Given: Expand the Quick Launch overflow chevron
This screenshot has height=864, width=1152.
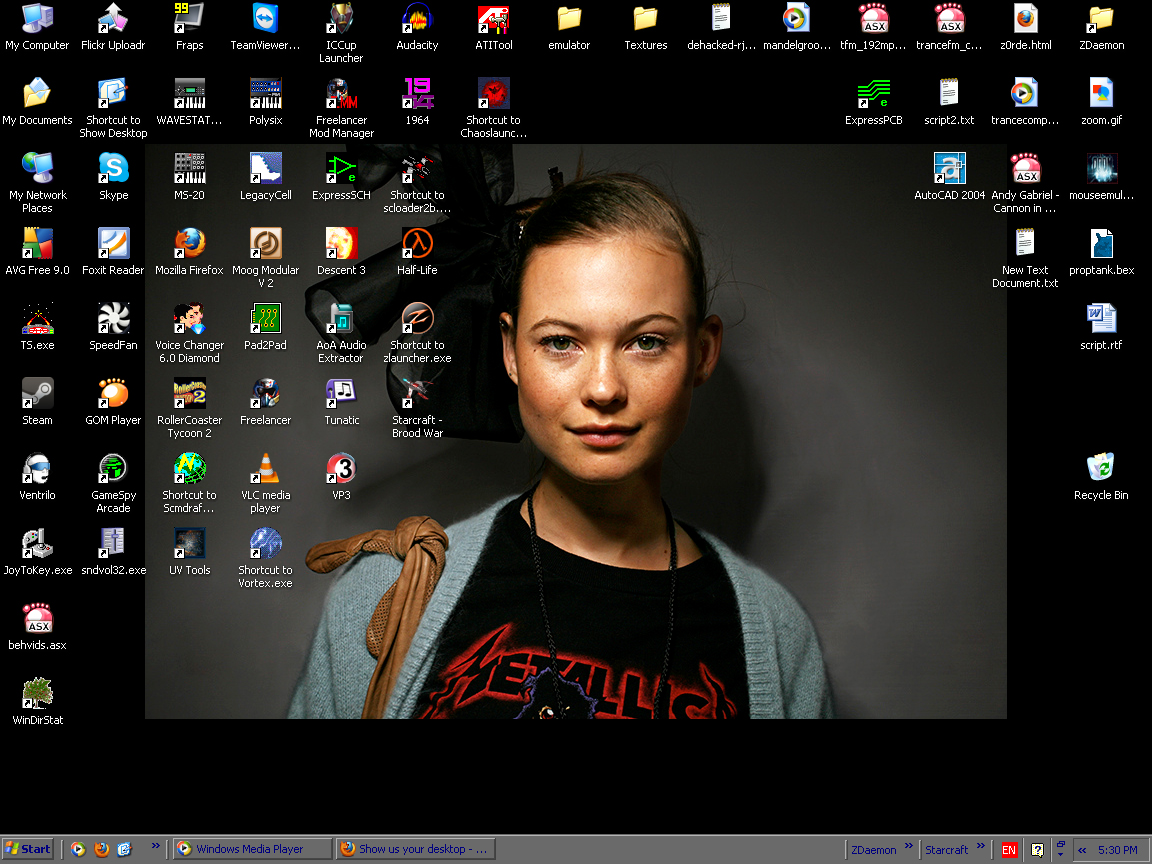Looking at the screenshot, I should click(x=155, y=846).
